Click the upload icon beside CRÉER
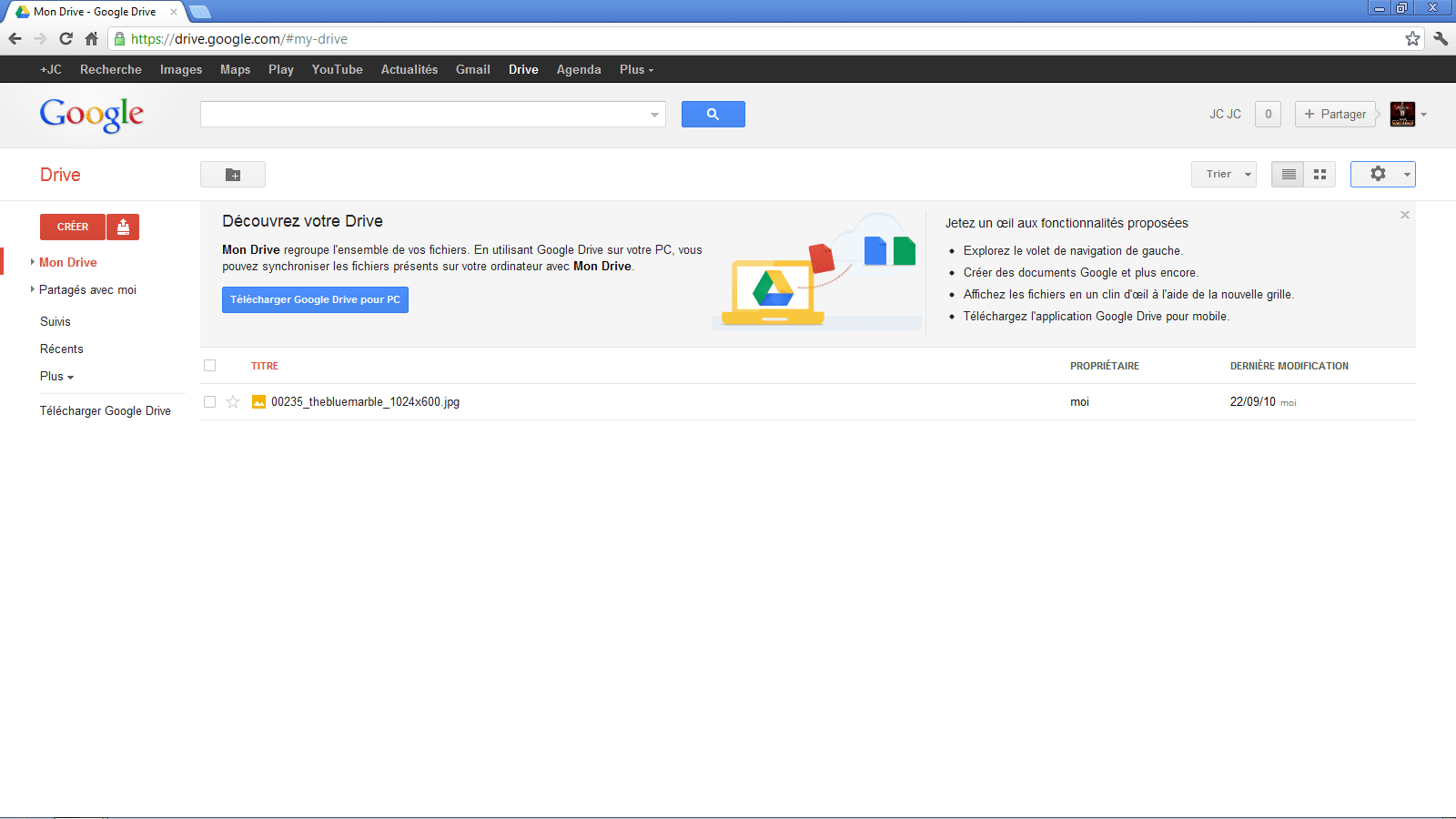 click(x=123, y=227)
